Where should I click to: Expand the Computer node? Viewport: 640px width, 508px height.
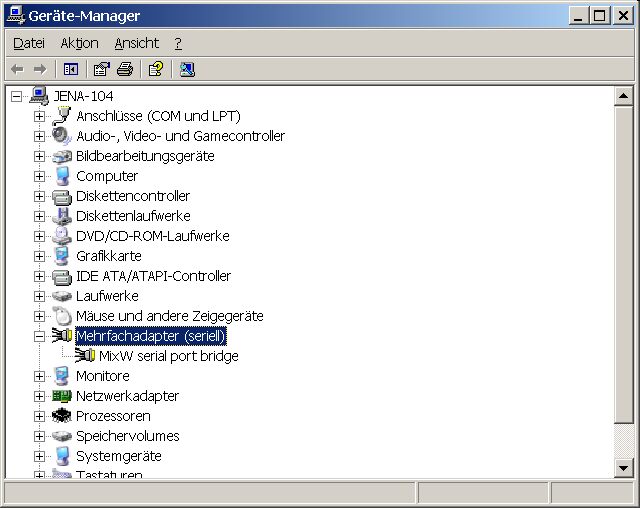(x=39, y=176)
